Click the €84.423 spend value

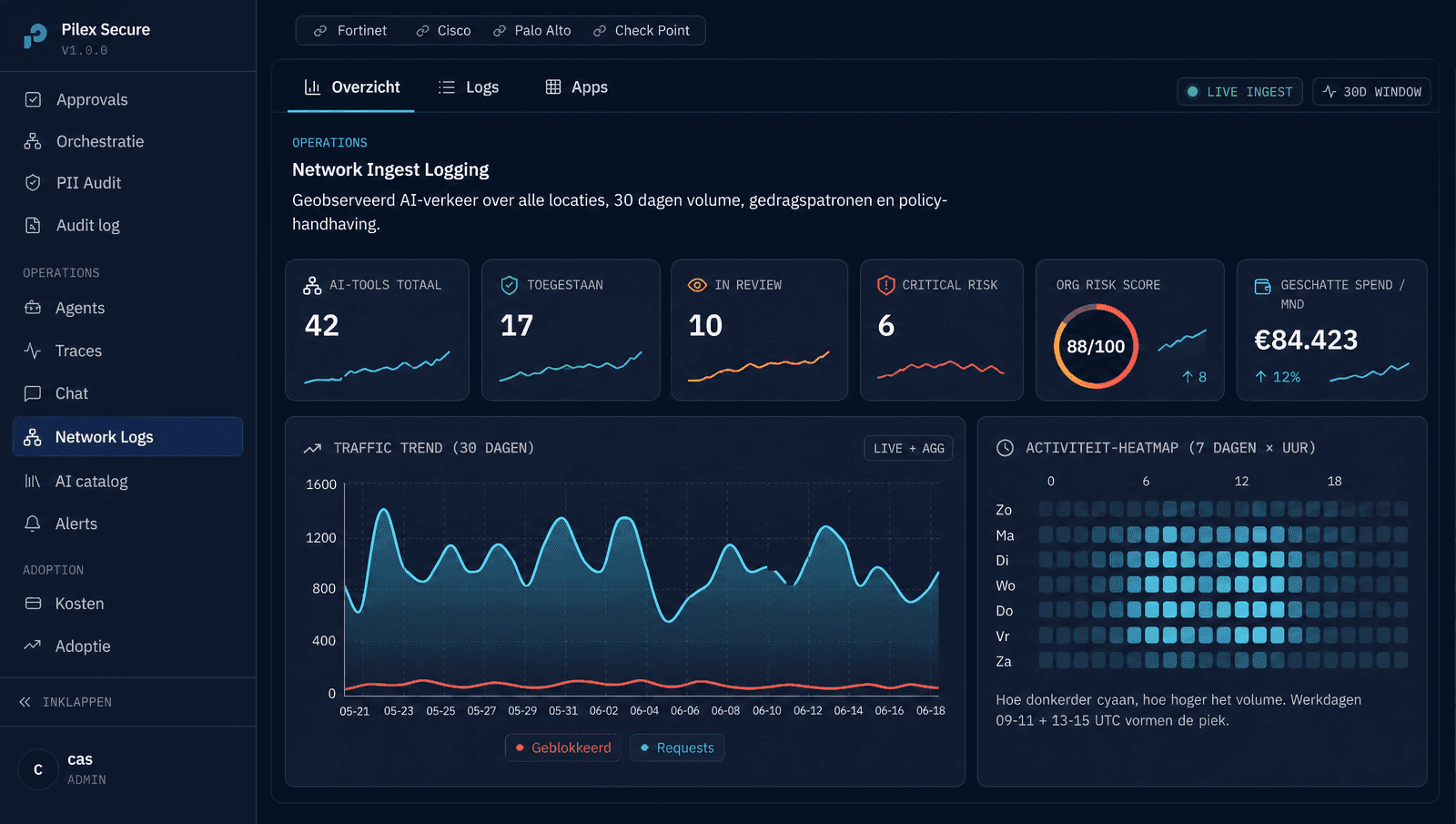click(x=1306, y=340)
